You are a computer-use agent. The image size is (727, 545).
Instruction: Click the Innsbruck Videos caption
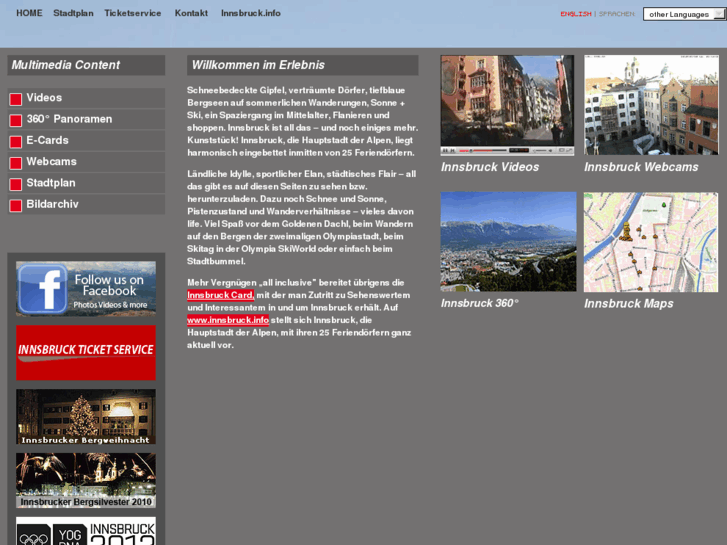[x=490, y=167]
